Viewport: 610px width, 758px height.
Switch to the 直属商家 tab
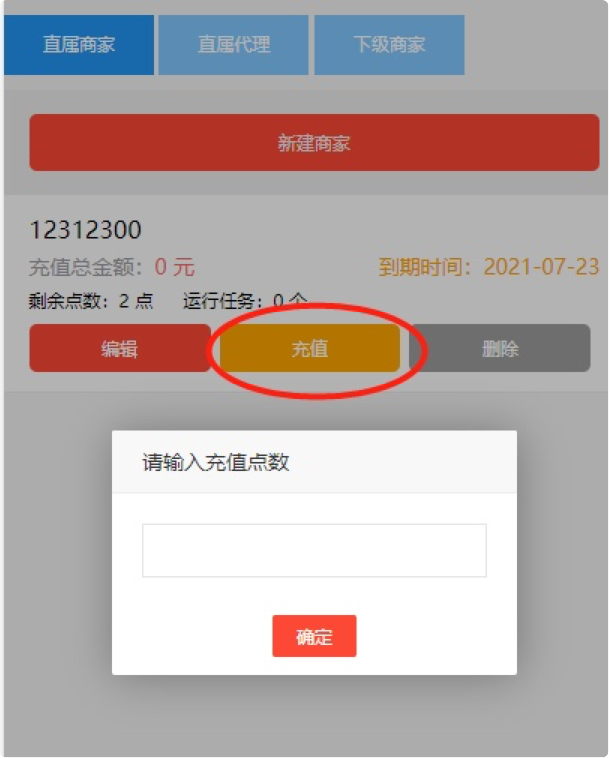(x=79, y=45)
